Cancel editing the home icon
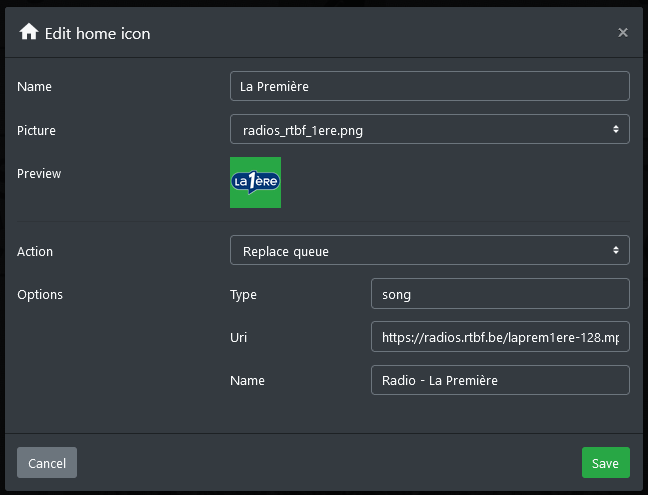The width and height of the screenshot is (648, 495). (47, 463)
